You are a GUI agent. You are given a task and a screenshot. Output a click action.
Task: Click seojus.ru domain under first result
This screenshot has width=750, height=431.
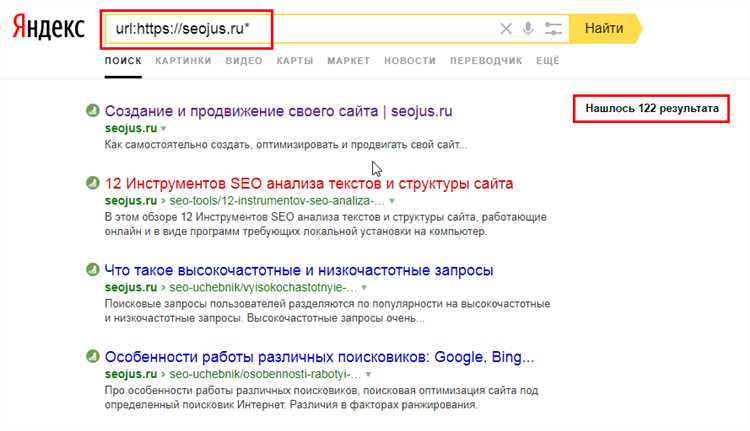[x=131, y=128]
